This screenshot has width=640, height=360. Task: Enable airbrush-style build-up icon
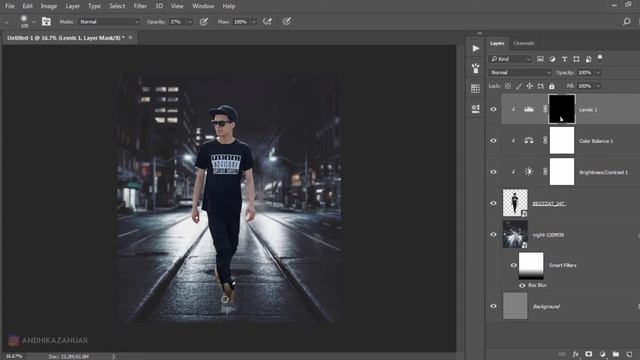(267, 22)
